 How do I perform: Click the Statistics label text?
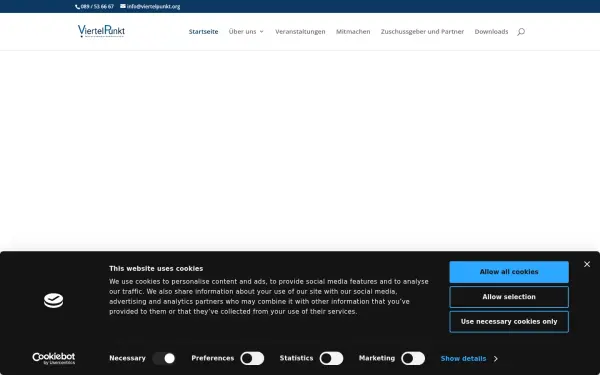tap(296, 359)
